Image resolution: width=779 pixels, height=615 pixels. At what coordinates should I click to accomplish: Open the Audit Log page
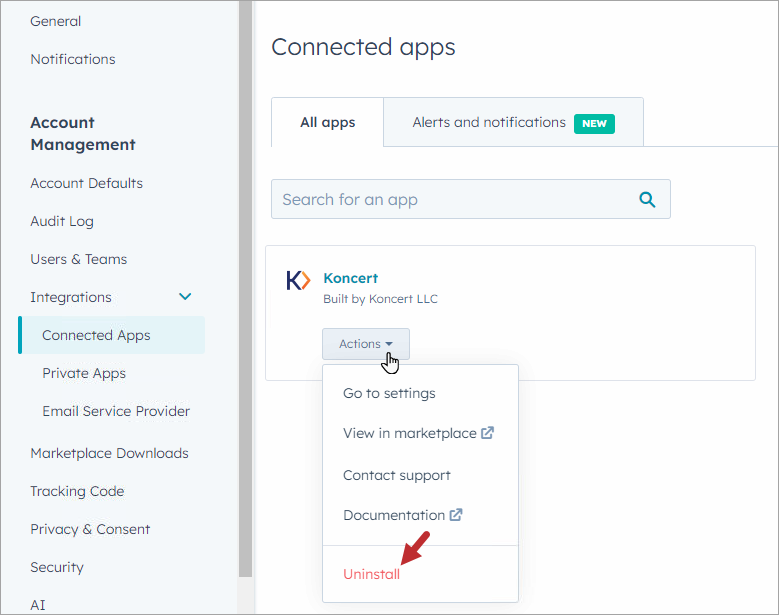[x=62, y=221]
